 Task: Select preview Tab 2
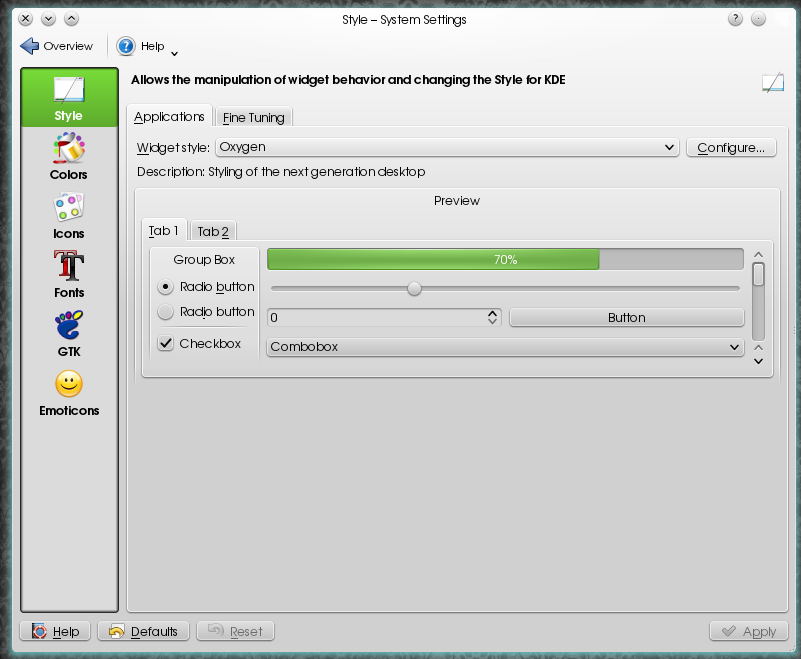click(x=213, y=231)
